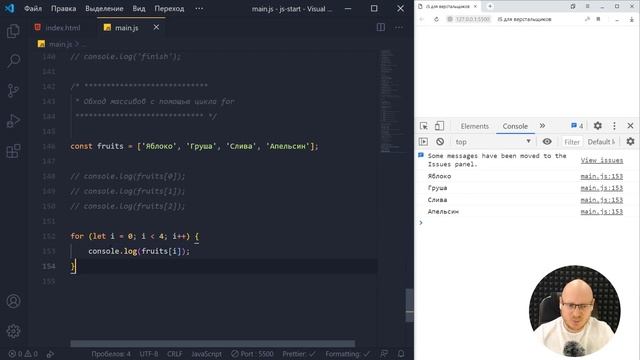The height and width of the screenshot is (360, 640).
Task: Show more DevTools tabs chevron
Action: [542, 126]
